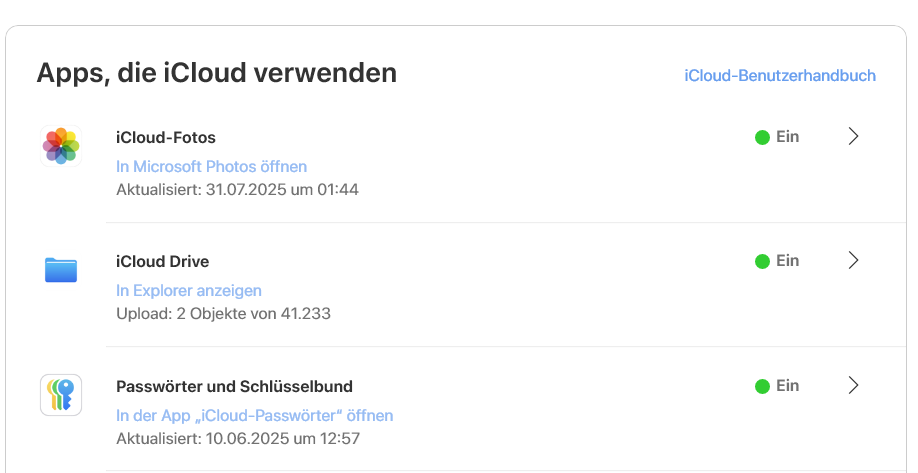Click the green status dot for Passwörter
This screenshot has height=473, width=918.
[762, 386]
